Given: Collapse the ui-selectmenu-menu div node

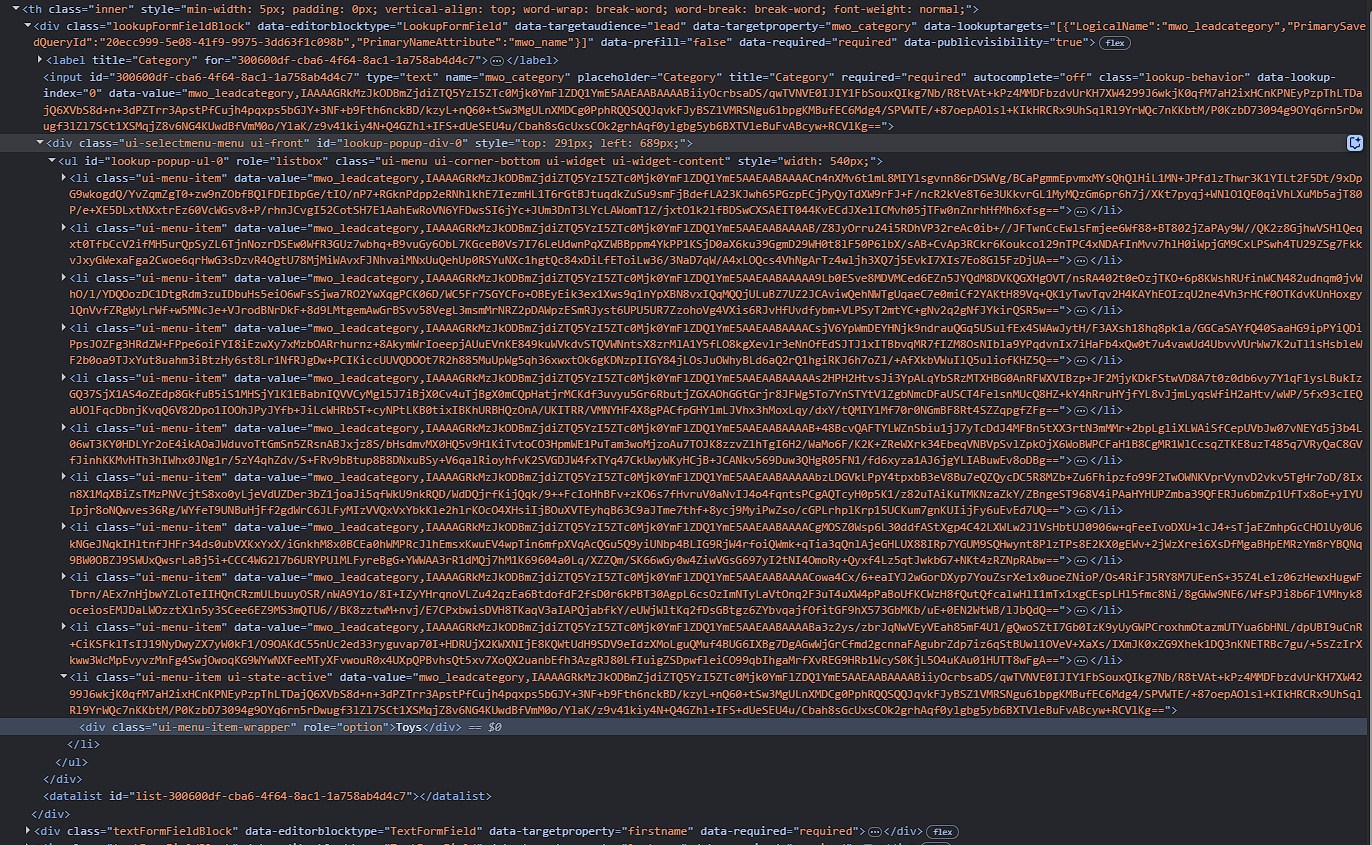Looking at the screenshot, I should point(39,143).
